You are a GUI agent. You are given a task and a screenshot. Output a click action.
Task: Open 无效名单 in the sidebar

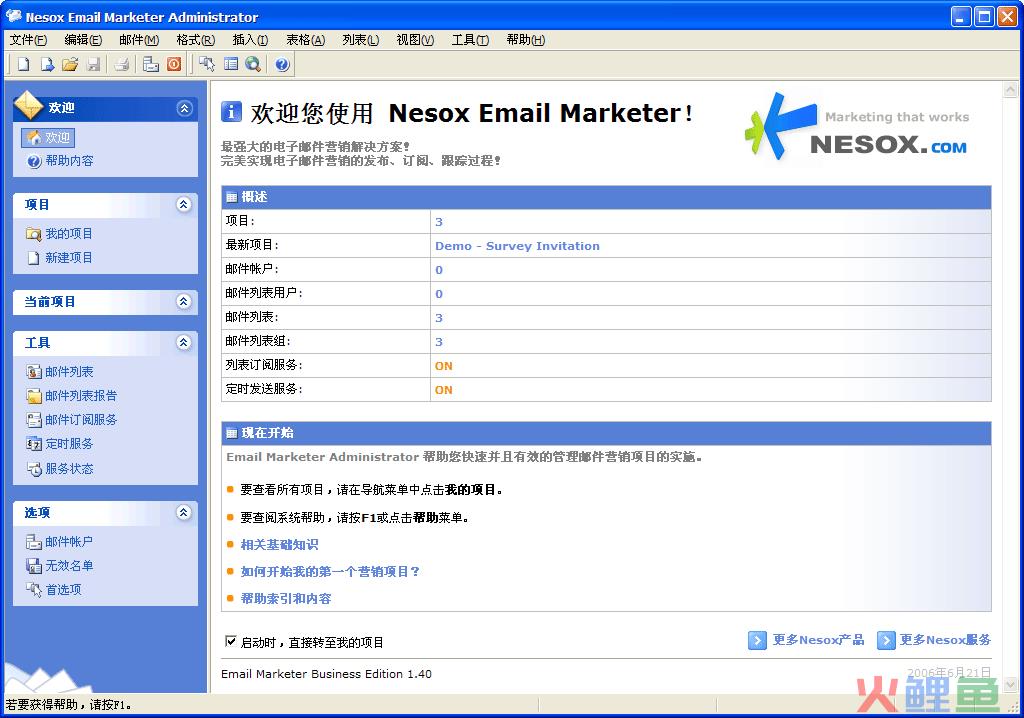pos(59,566)
